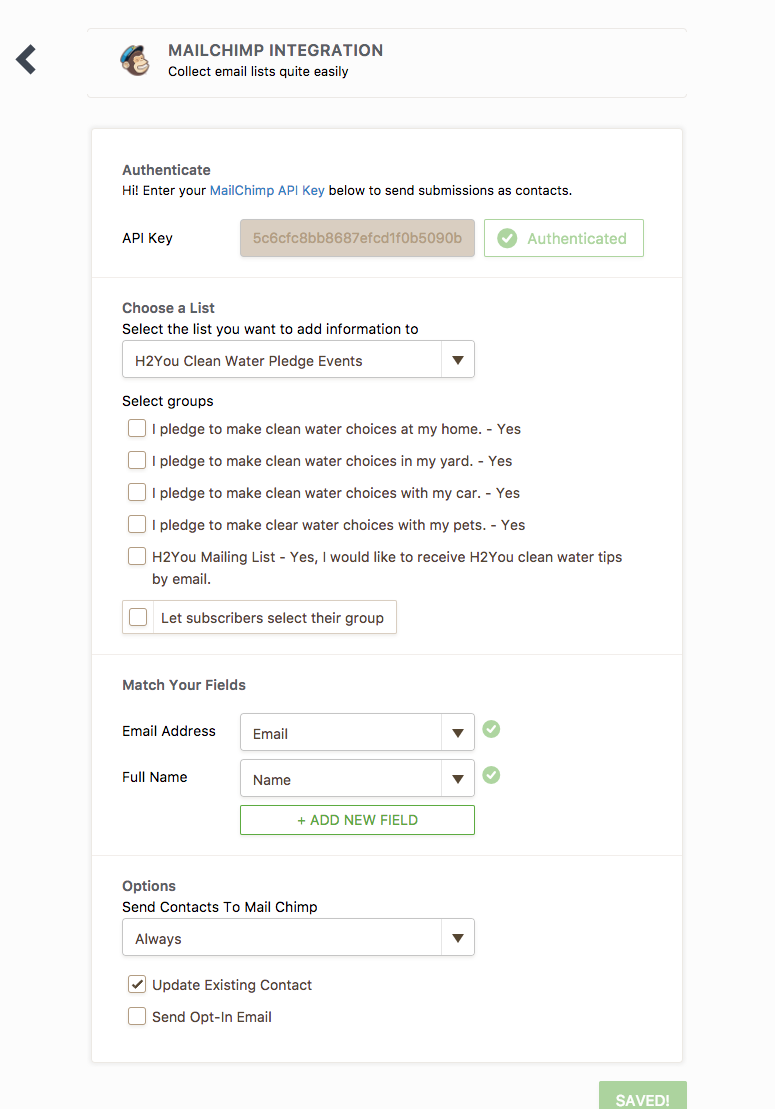
Task: Open the MailChimp API Key link
Action: click(x=267, y=190)
